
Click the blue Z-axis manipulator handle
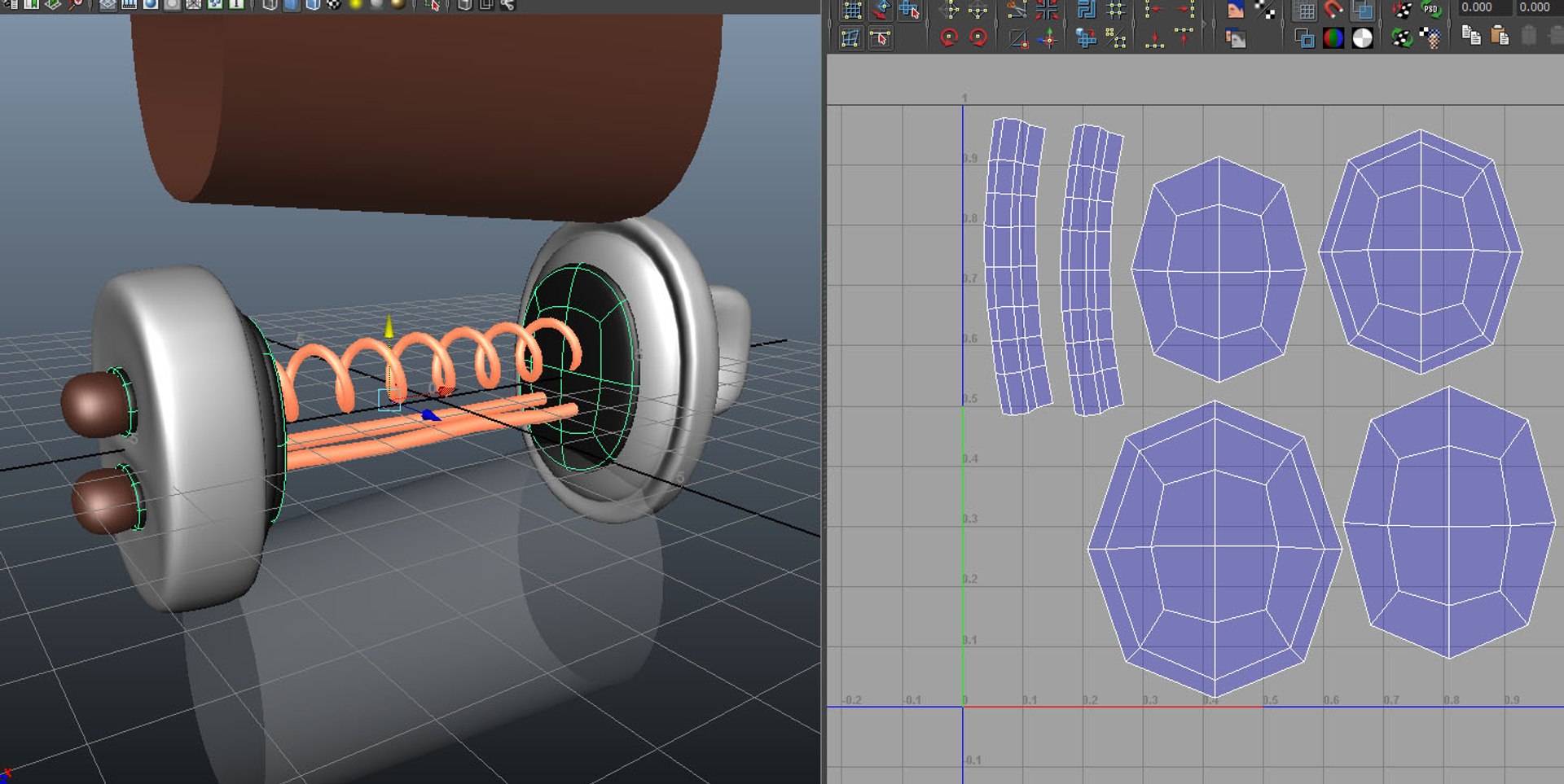pyautogui.click(x=430, y=415)
